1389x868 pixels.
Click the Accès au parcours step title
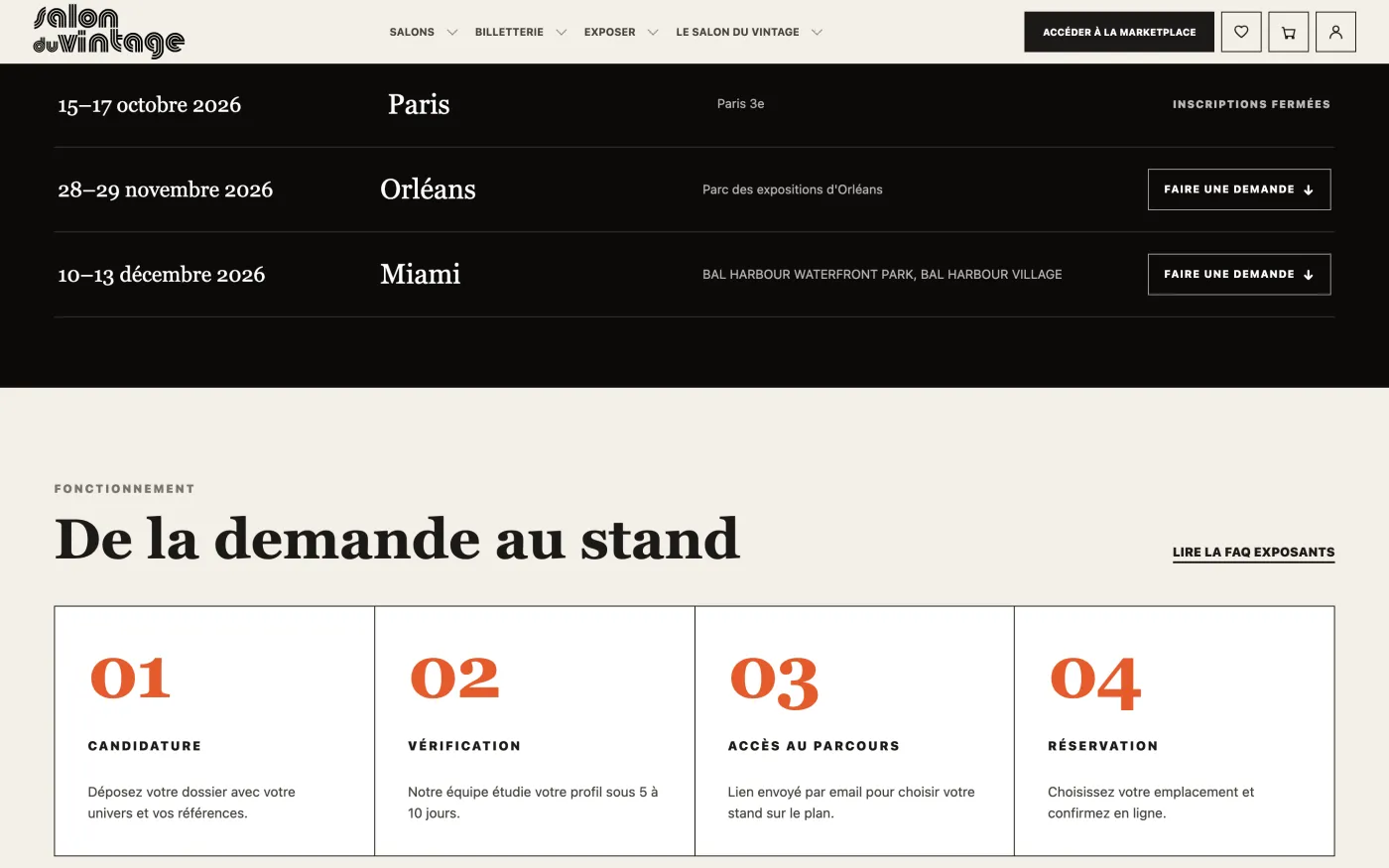click(814, 746)
